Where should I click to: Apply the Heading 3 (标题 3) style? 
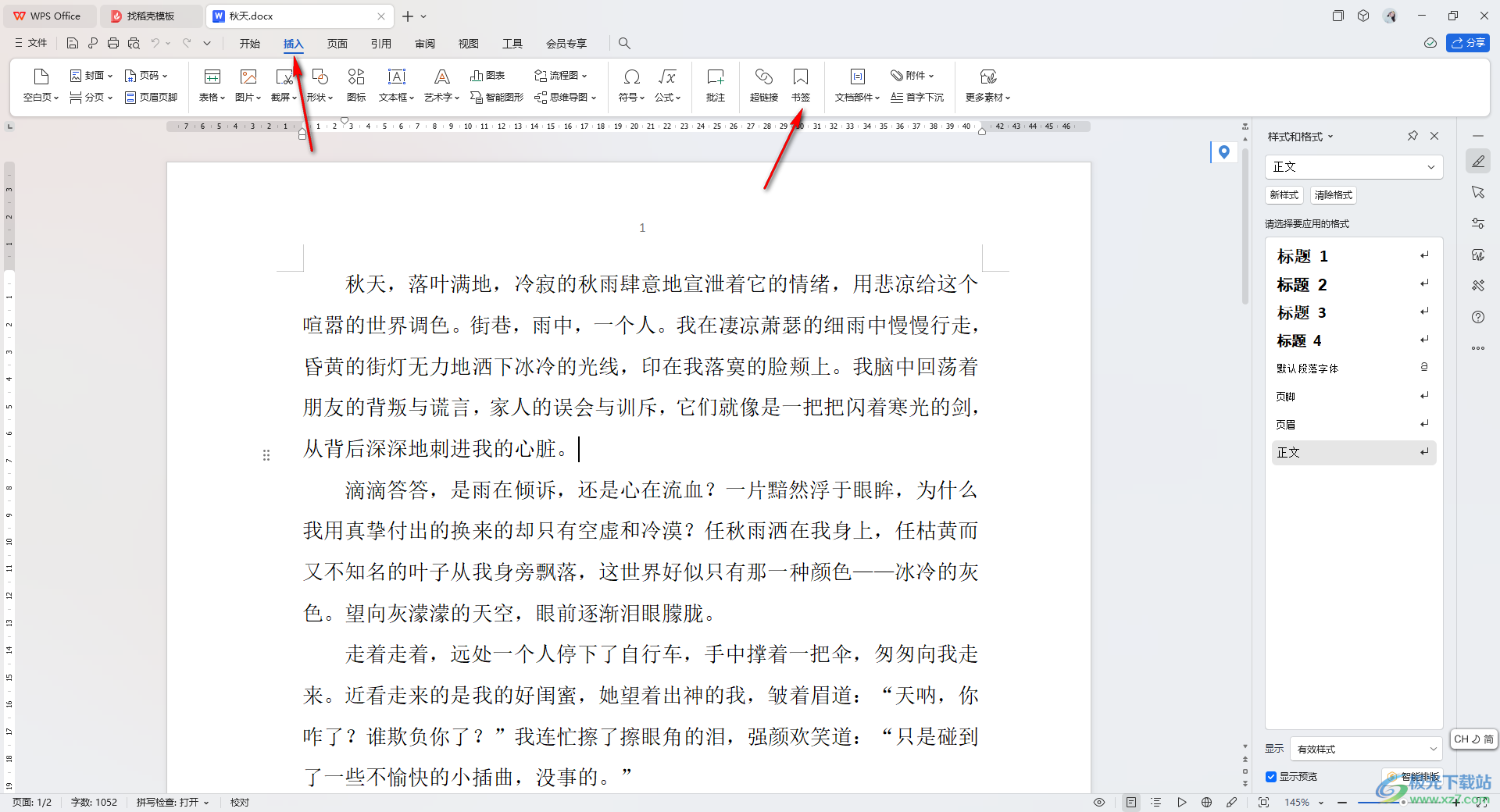click(1354, 313)
